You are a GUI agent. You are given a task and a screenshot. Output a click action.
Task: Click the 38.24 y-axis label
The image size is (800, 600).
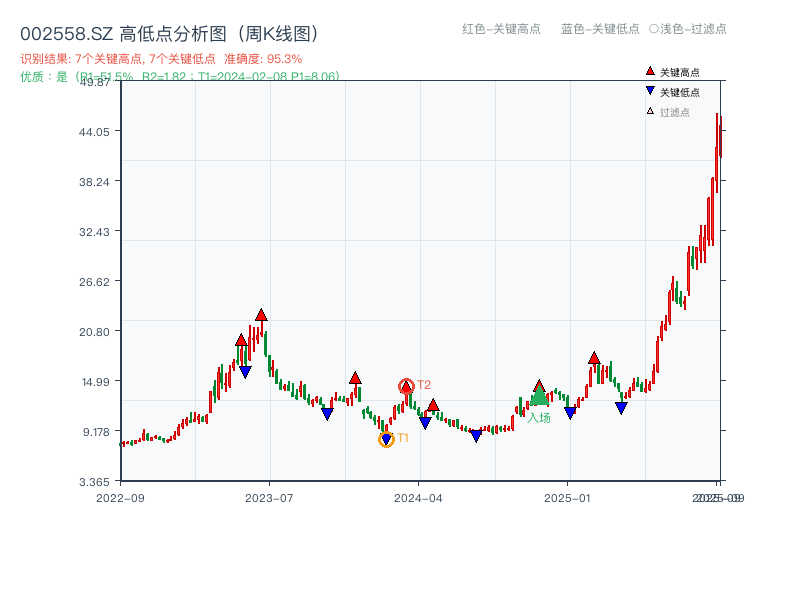(x=94, y=182)
